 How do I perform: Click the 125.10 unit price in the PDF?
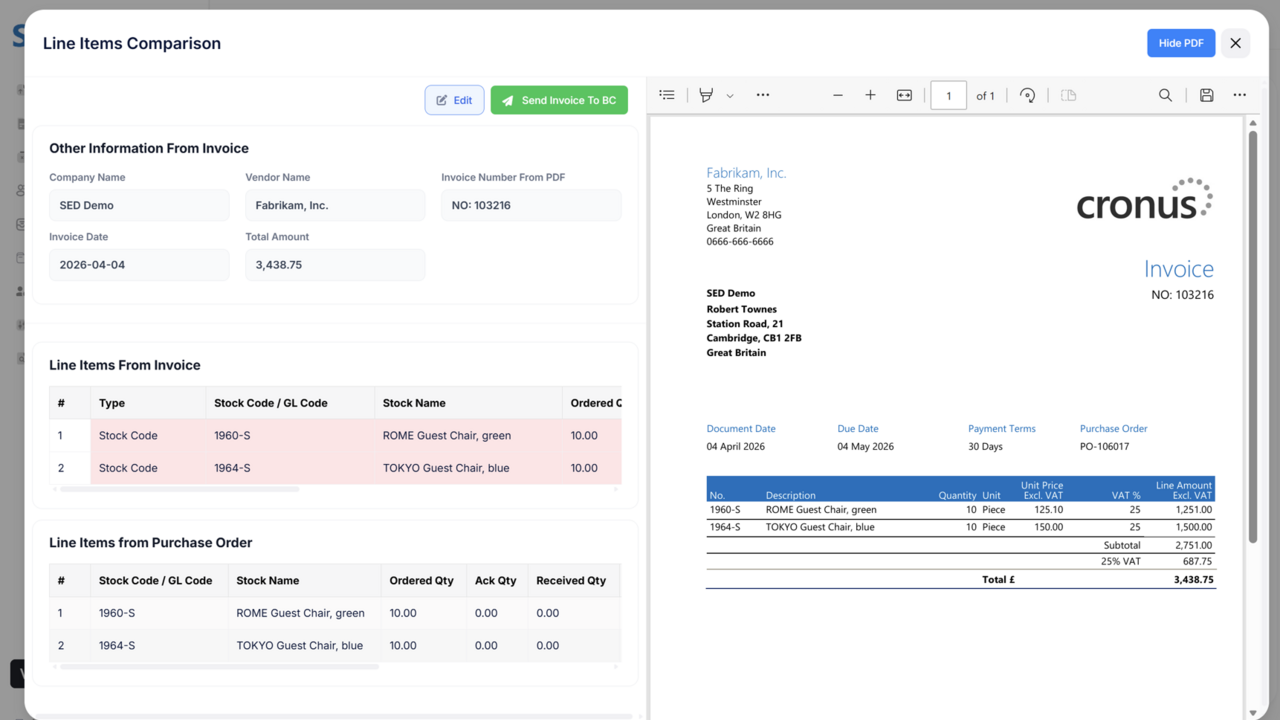tap(1048, 510)
